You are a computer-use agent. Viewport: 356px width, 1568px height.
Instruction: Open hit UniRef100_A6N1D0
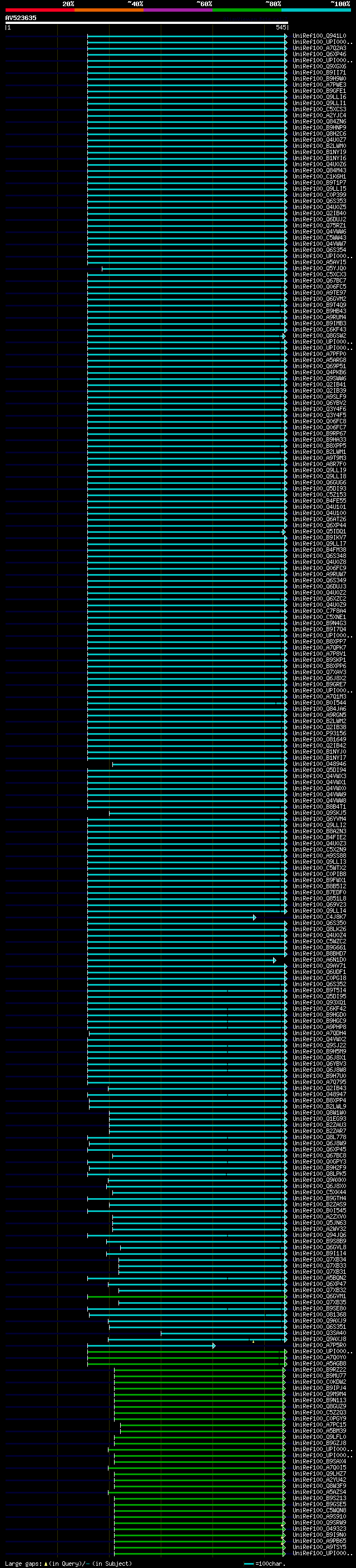319,960
